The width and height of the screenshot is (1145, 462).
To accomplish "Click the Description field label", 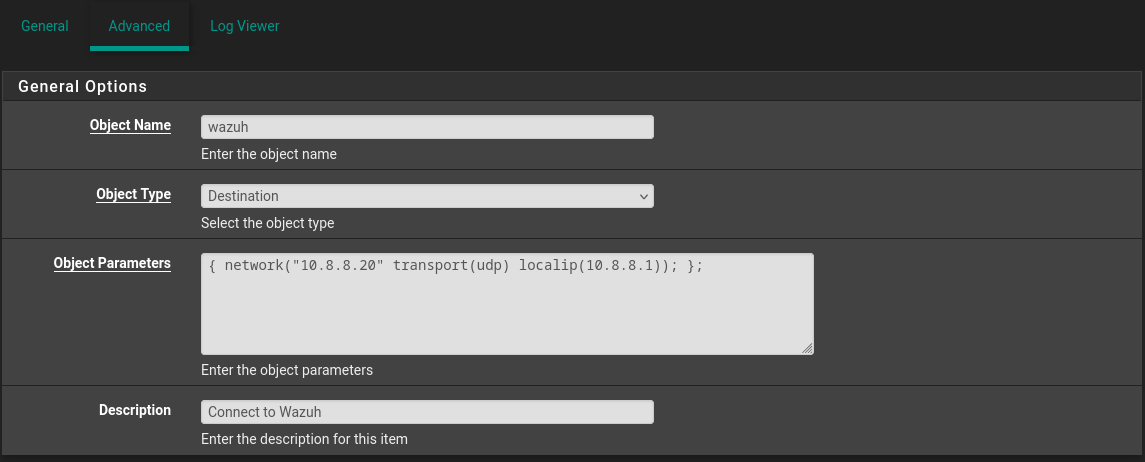I will click(x=135, y=410).
